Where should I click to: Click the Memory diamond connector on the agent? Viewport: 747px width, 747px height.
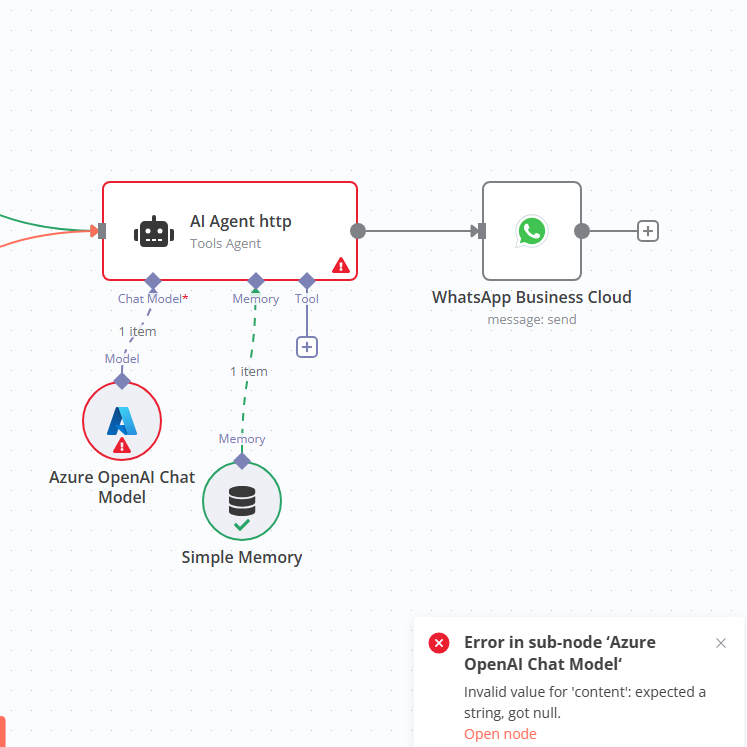pos(256,281)
